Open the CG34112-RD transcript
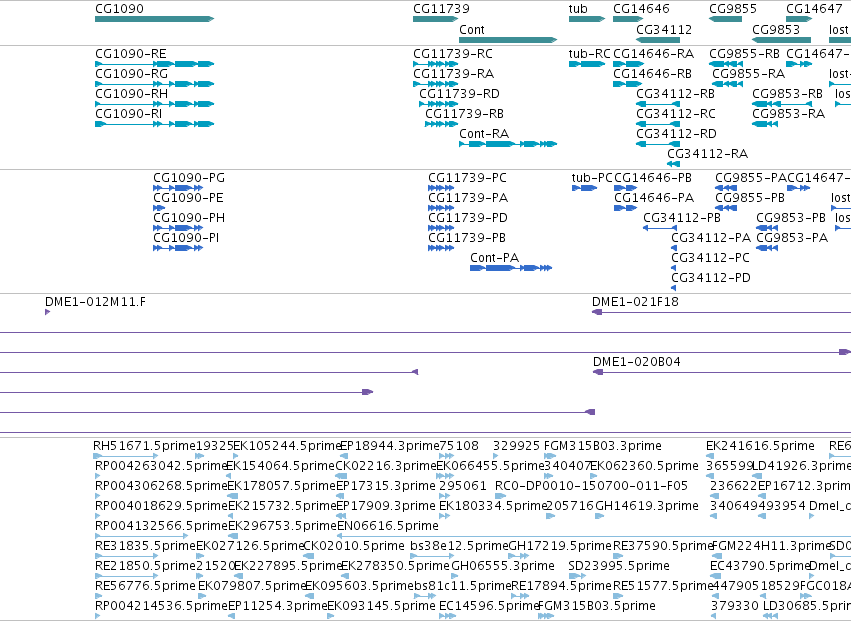851x621 pixels. pos(658,144)
